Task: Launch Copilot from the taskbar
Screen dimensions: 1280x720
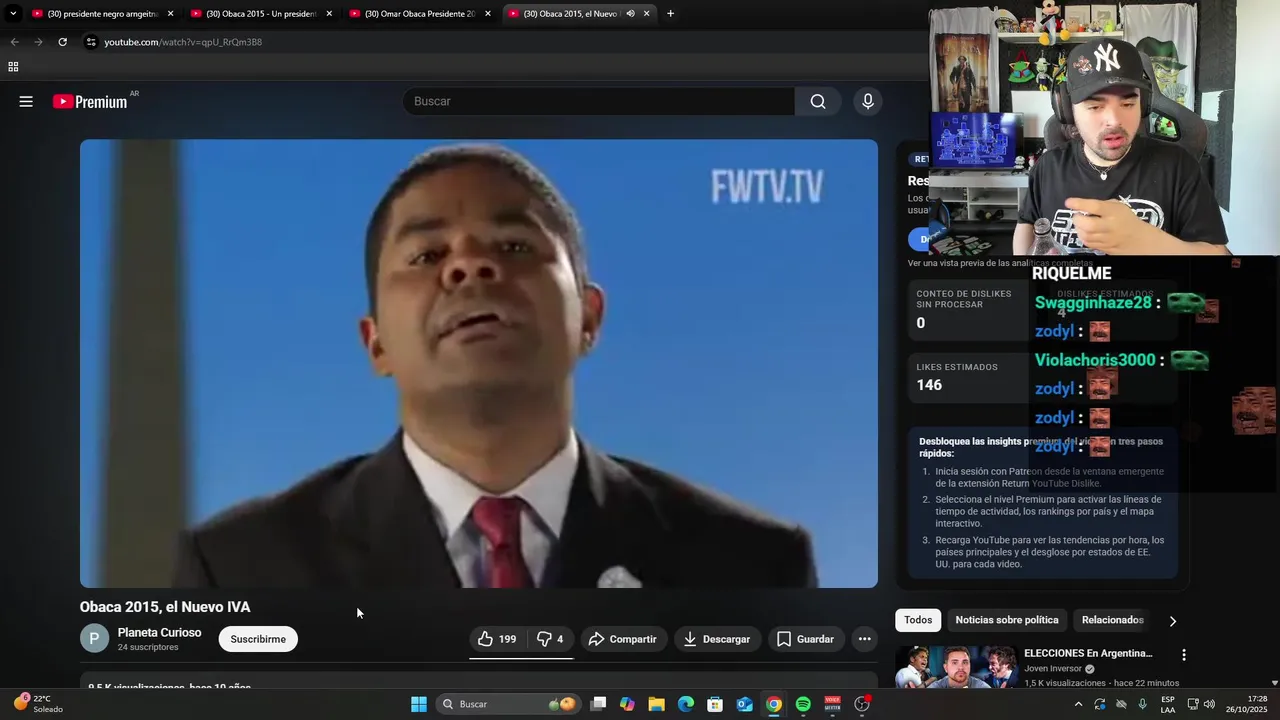Action: (x=627, y=704)
